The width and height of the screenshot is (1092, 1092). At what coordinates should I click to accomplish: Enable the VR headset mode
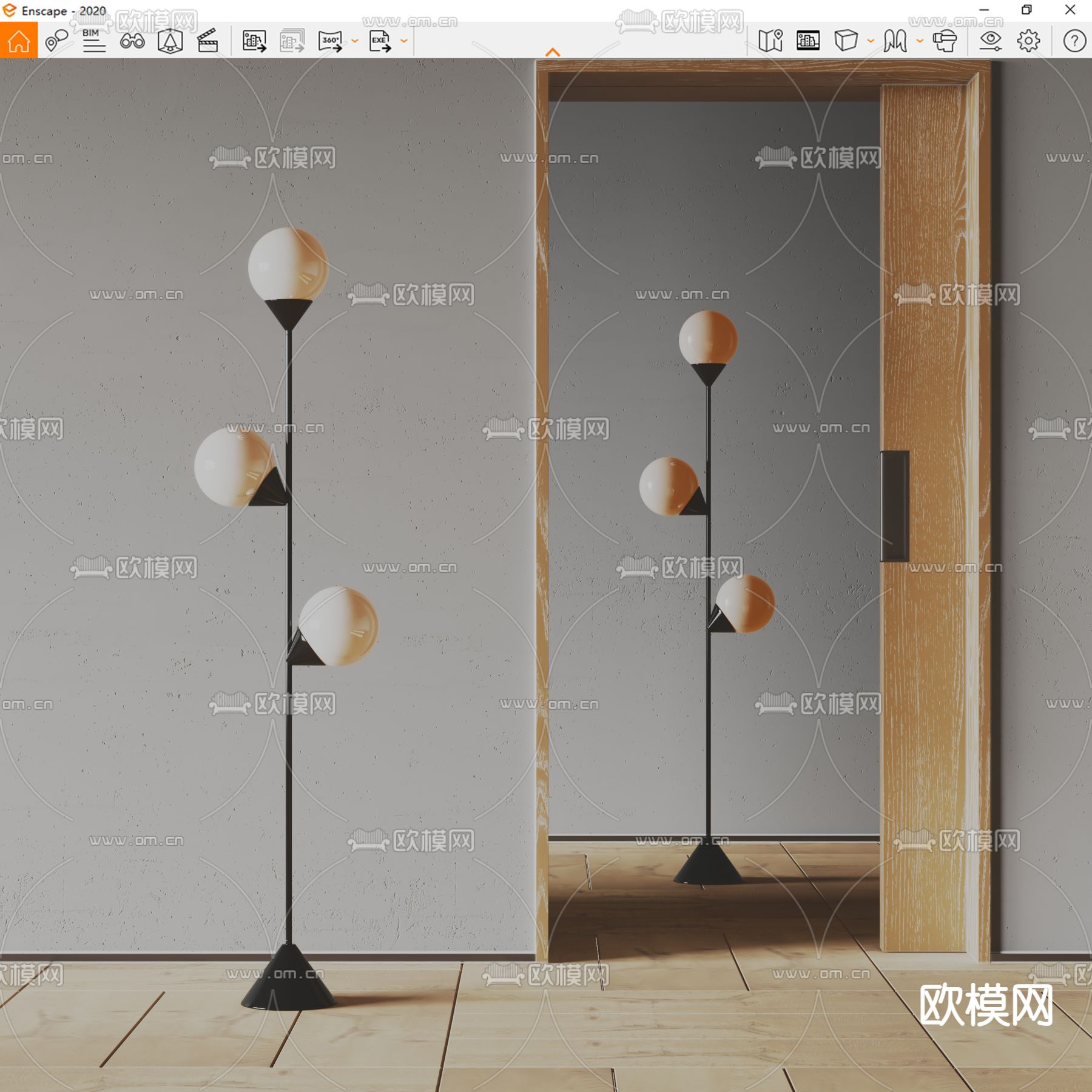[945, 41]
